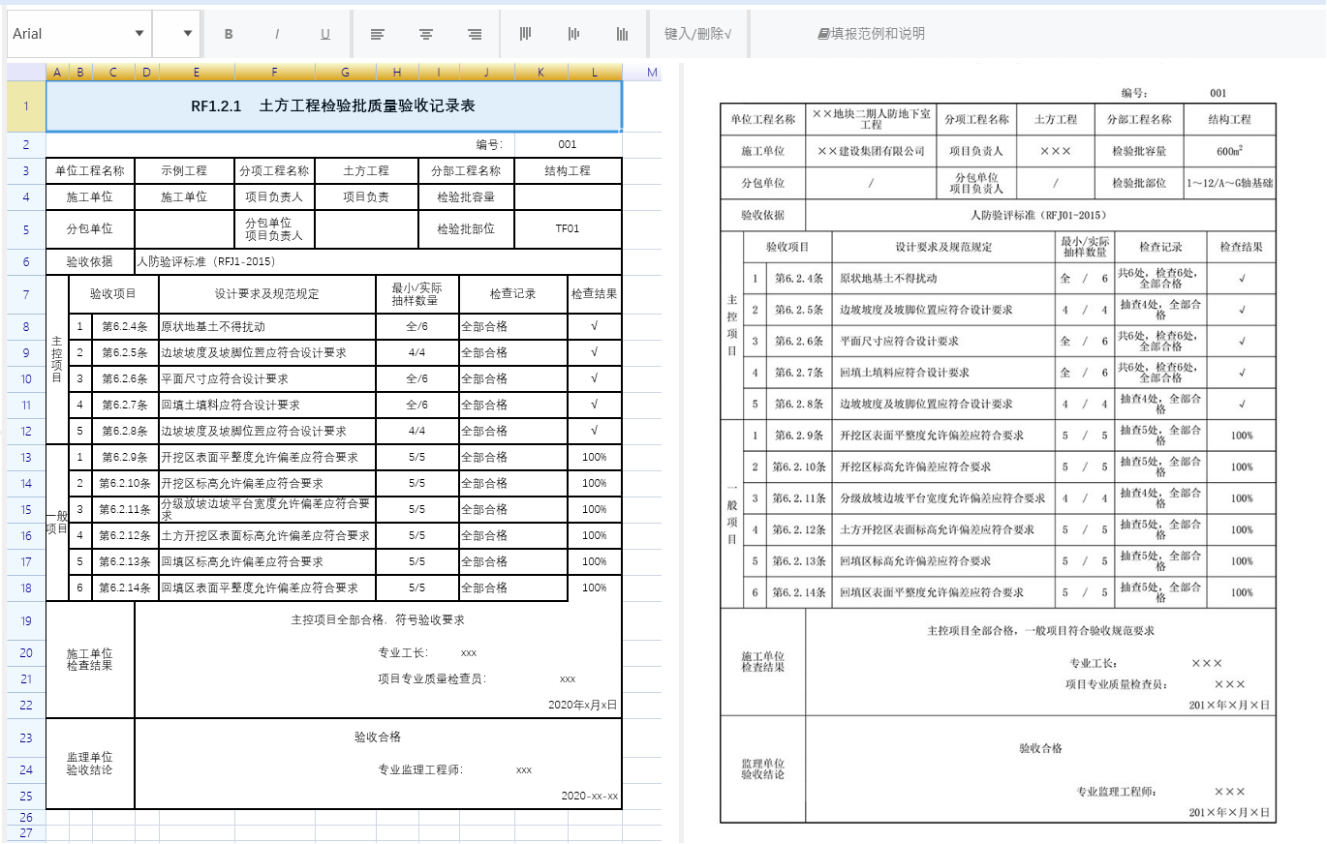Click spreadsheet 全部合格 cell in row 8
The height and width of the screenshot is (844, 1327).
(x=513, y=327)
